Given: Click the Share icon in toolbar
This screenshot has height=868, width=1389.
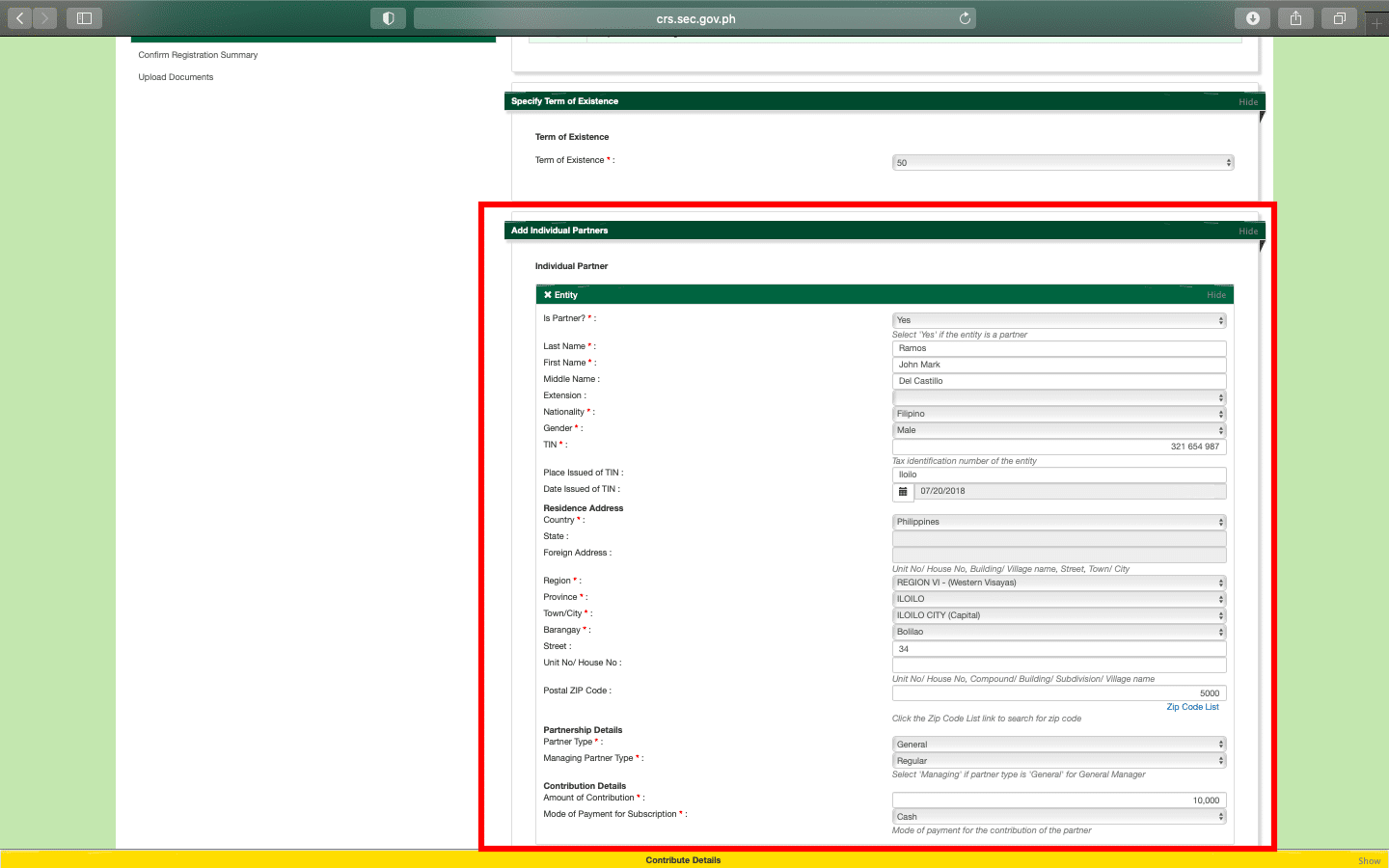Looking at the screenshot, I should [1295, 18].
